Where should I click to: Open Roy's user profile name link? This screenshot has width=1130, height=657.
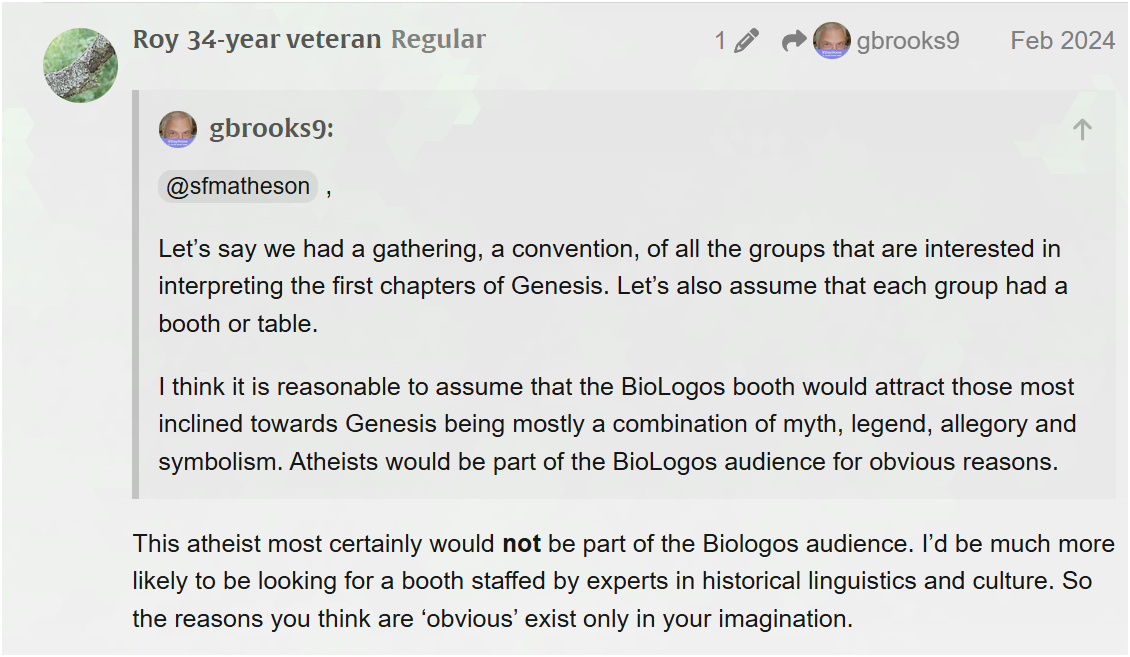[156, 40]
